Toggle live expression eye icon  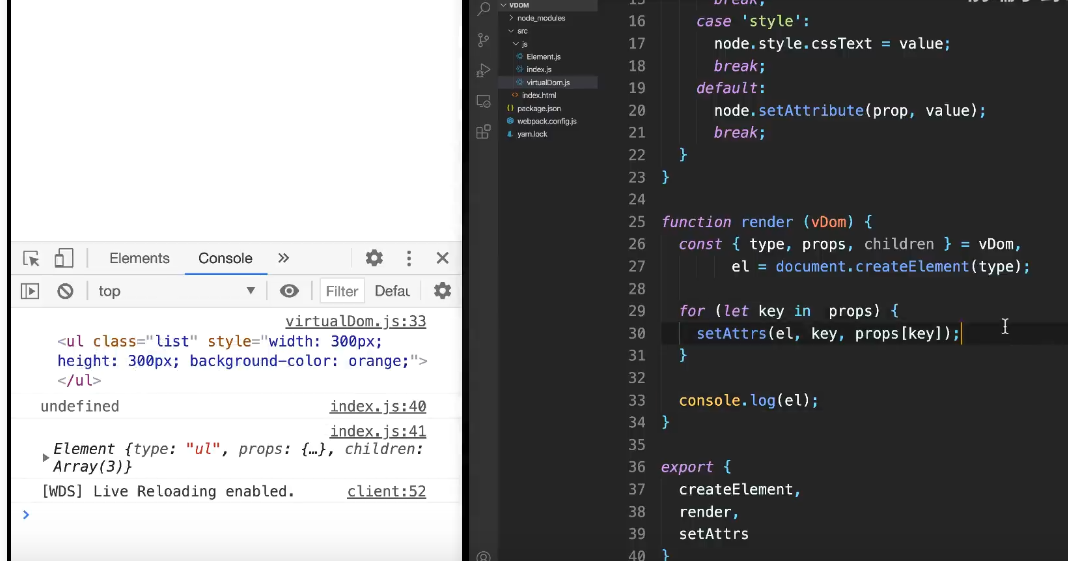(289, 291)
